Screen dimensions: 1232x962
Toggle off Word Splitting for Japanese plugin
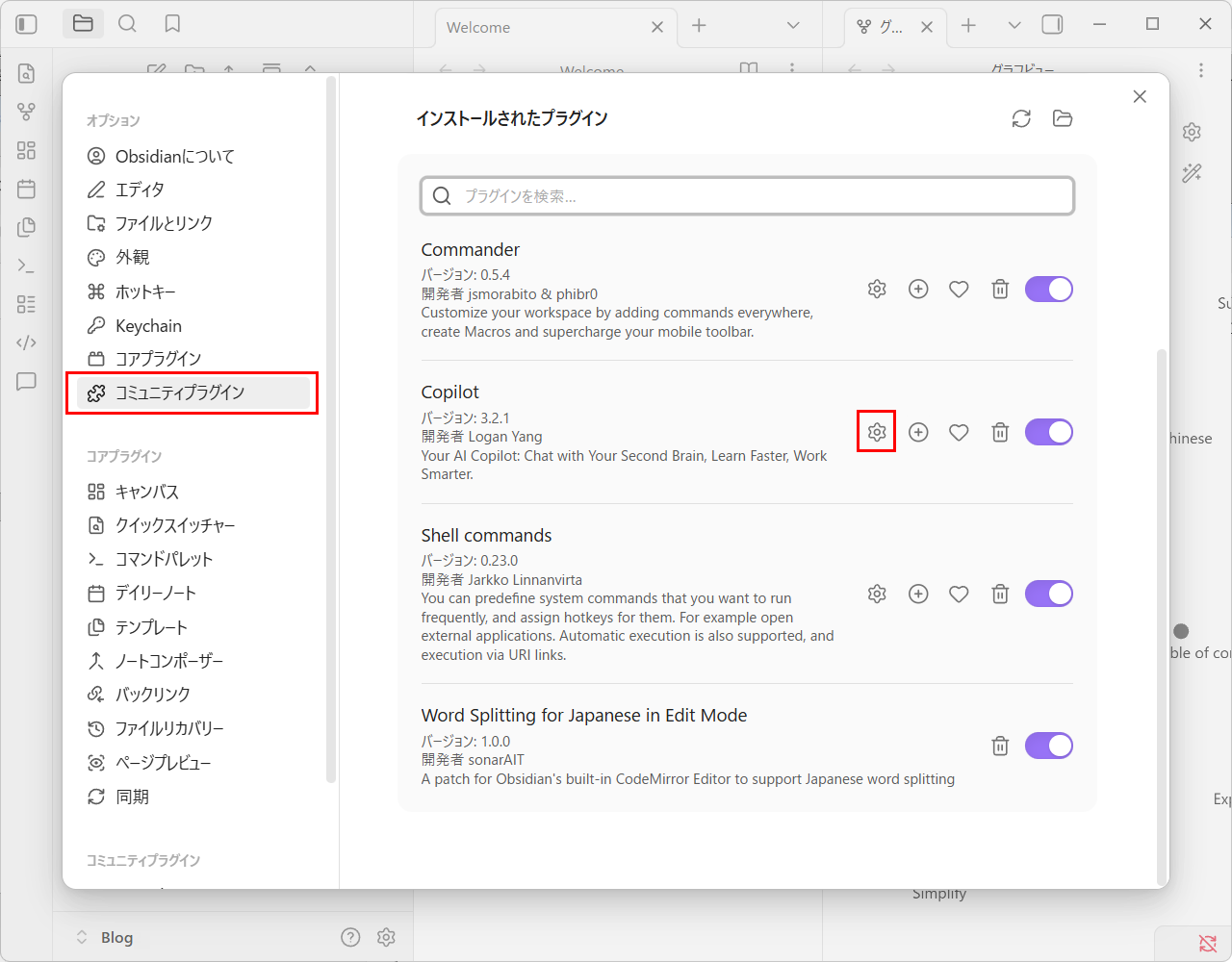(x=1048, y=746)
